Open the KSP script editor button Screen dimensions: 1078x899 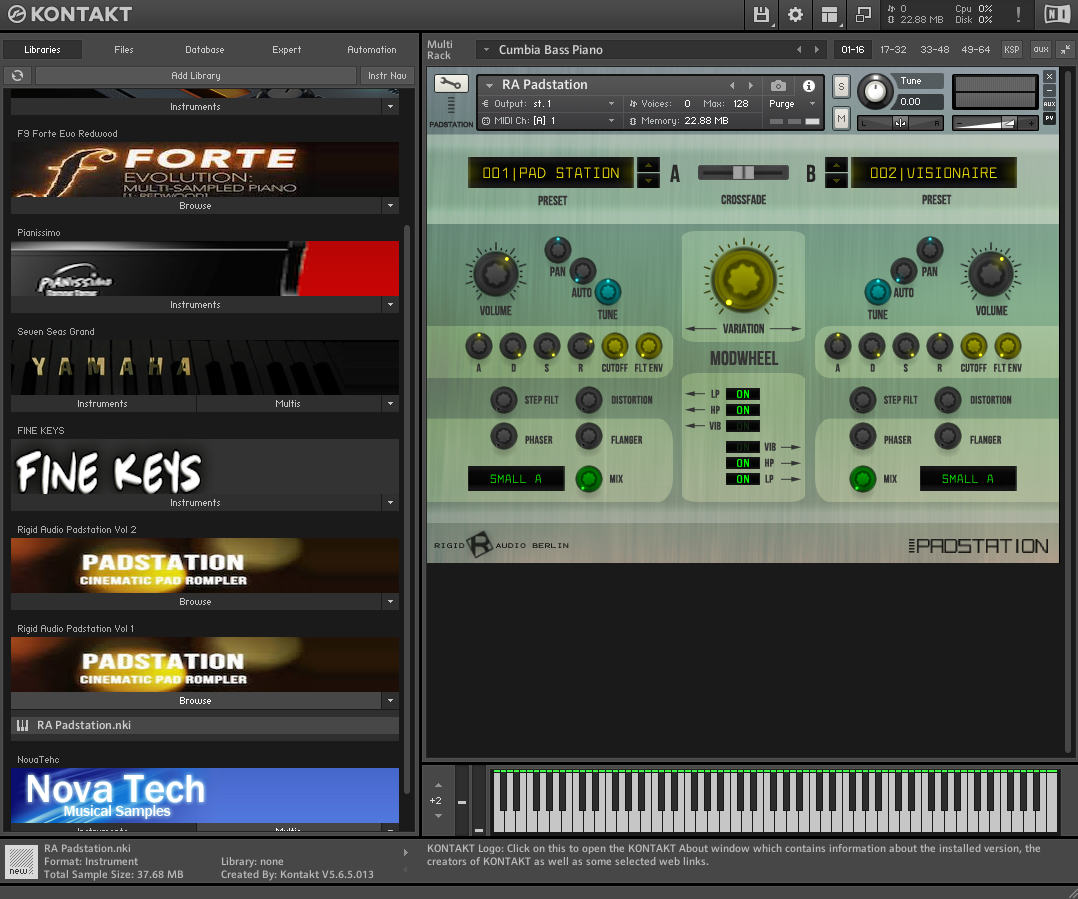pos(1011,49)
